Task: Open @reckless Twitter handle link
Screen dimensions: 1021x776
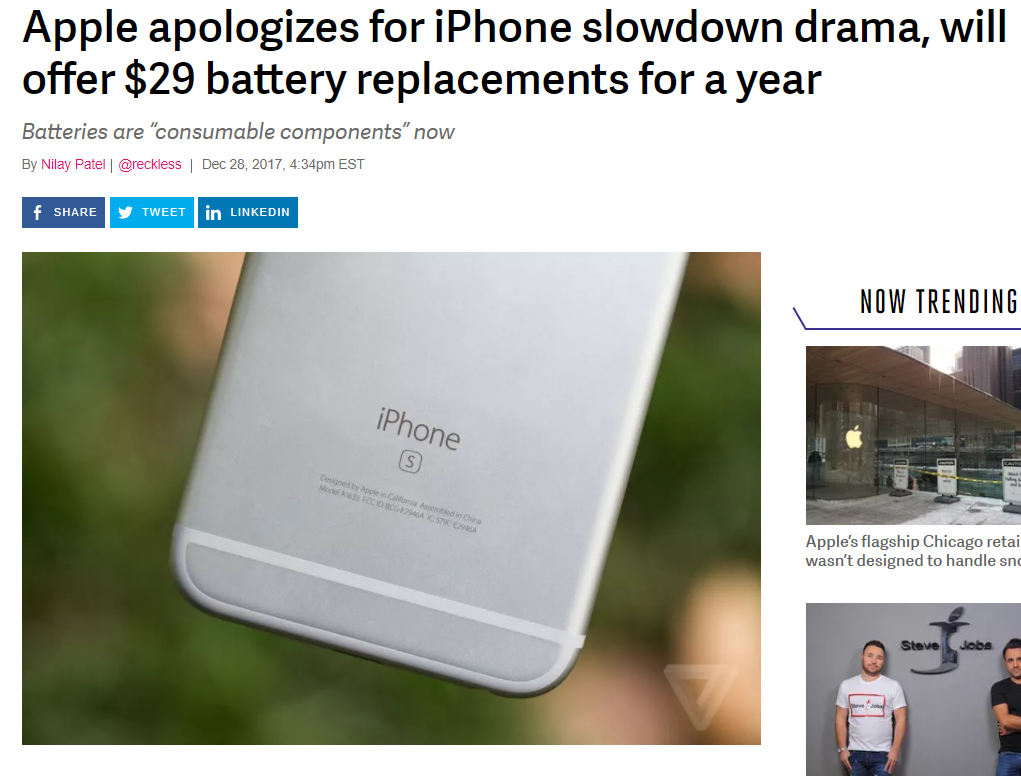Action: coord(150,165)
